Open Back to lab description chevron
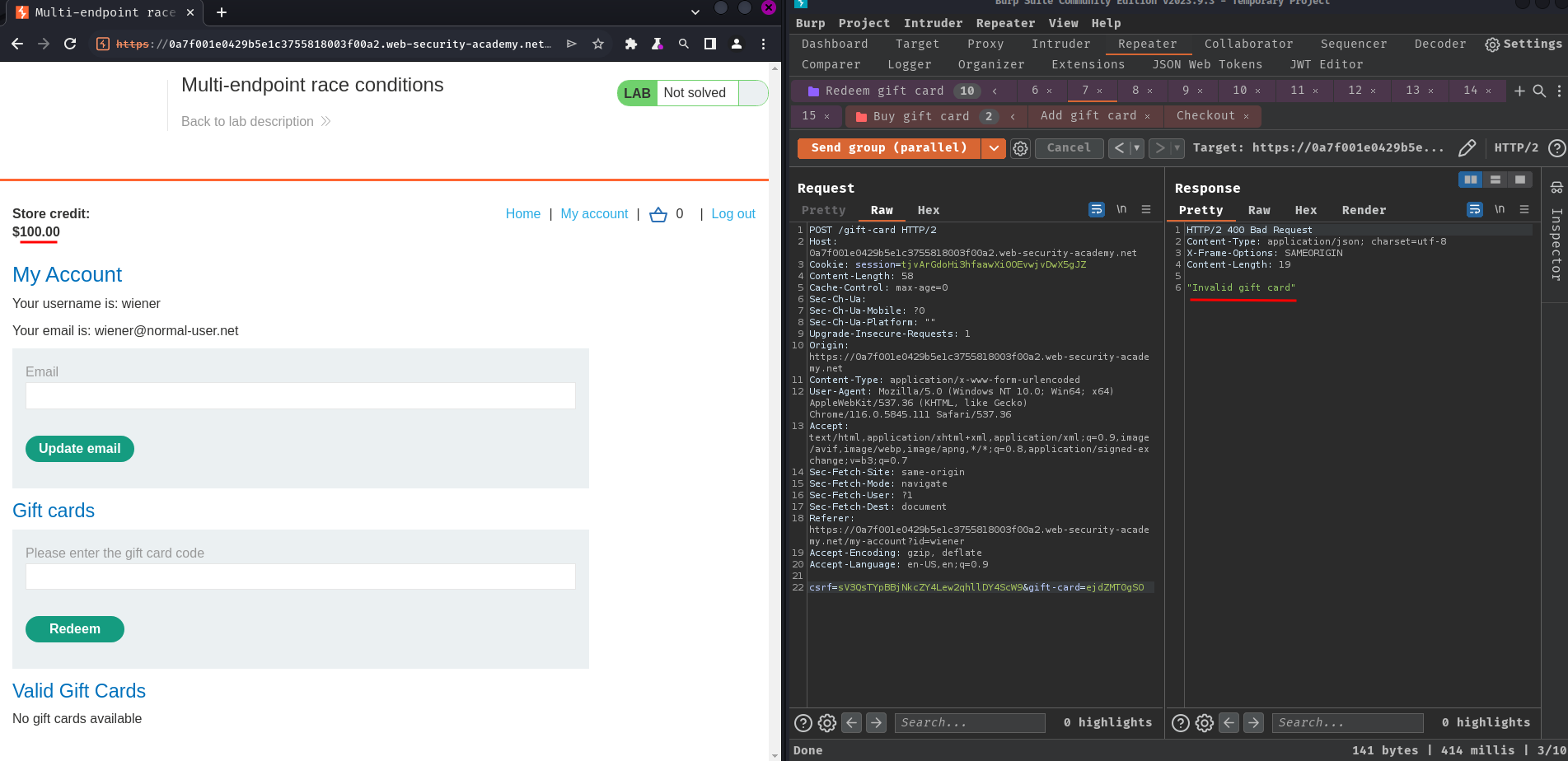Image resolution: width=1568 pixels, height=761 pixels. tap(325, 121)
